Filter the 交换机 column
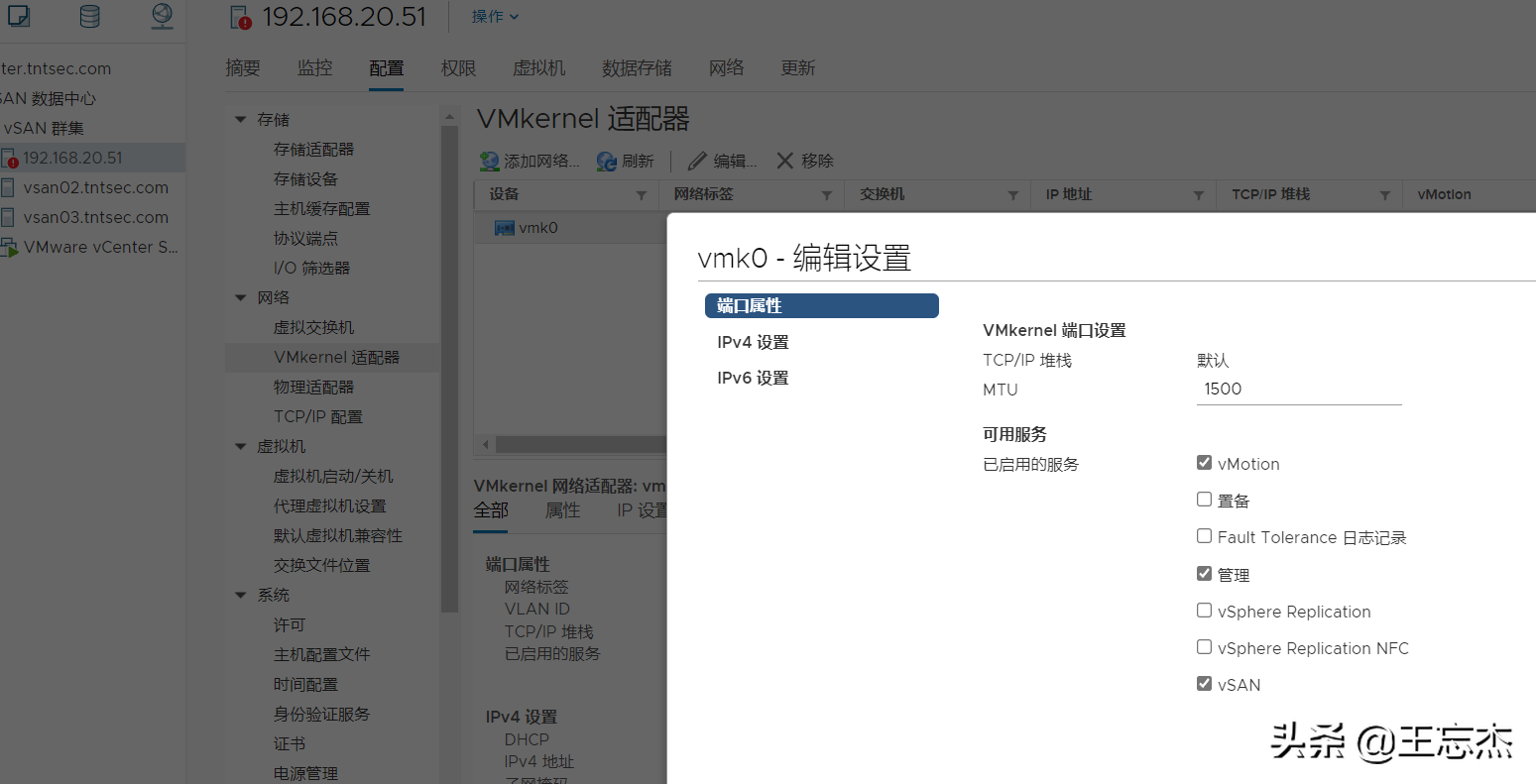Image resolution: width=1536 pixels, height=784 pixels. click(1013, 195)
